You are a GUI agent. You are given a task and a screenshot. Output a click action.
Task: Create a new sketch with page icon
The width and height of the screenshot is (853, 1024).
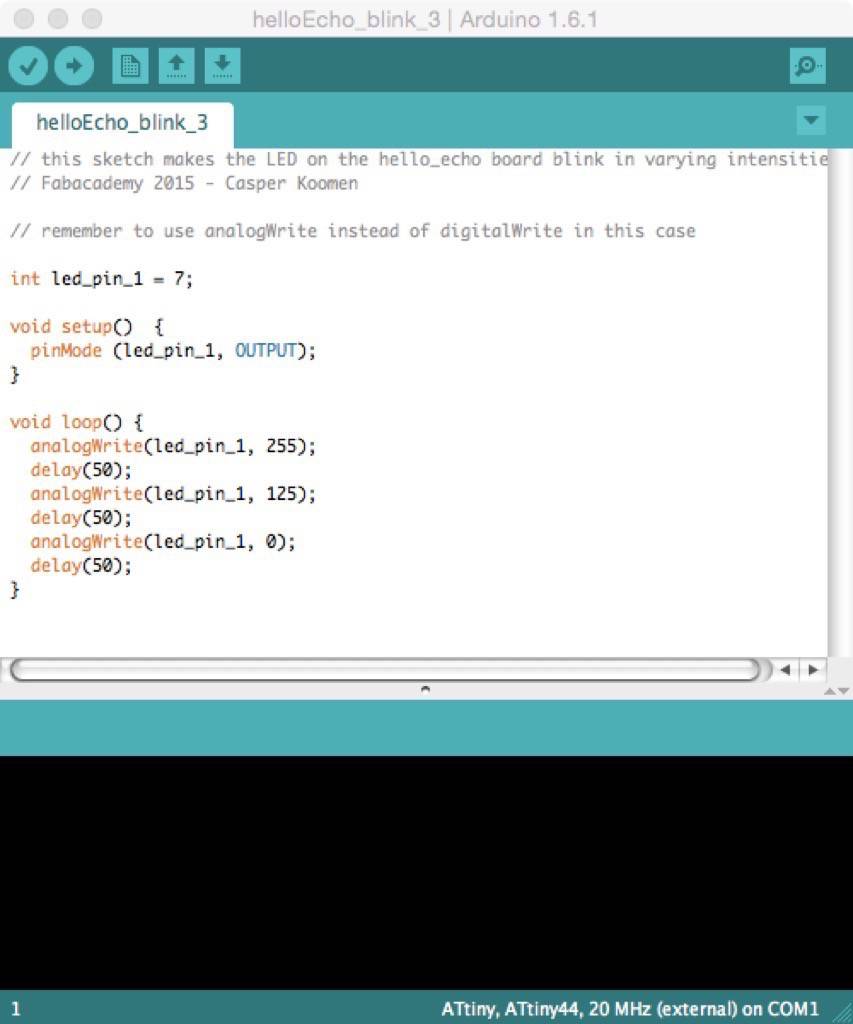pyautogui.click(x=130, y=65)
